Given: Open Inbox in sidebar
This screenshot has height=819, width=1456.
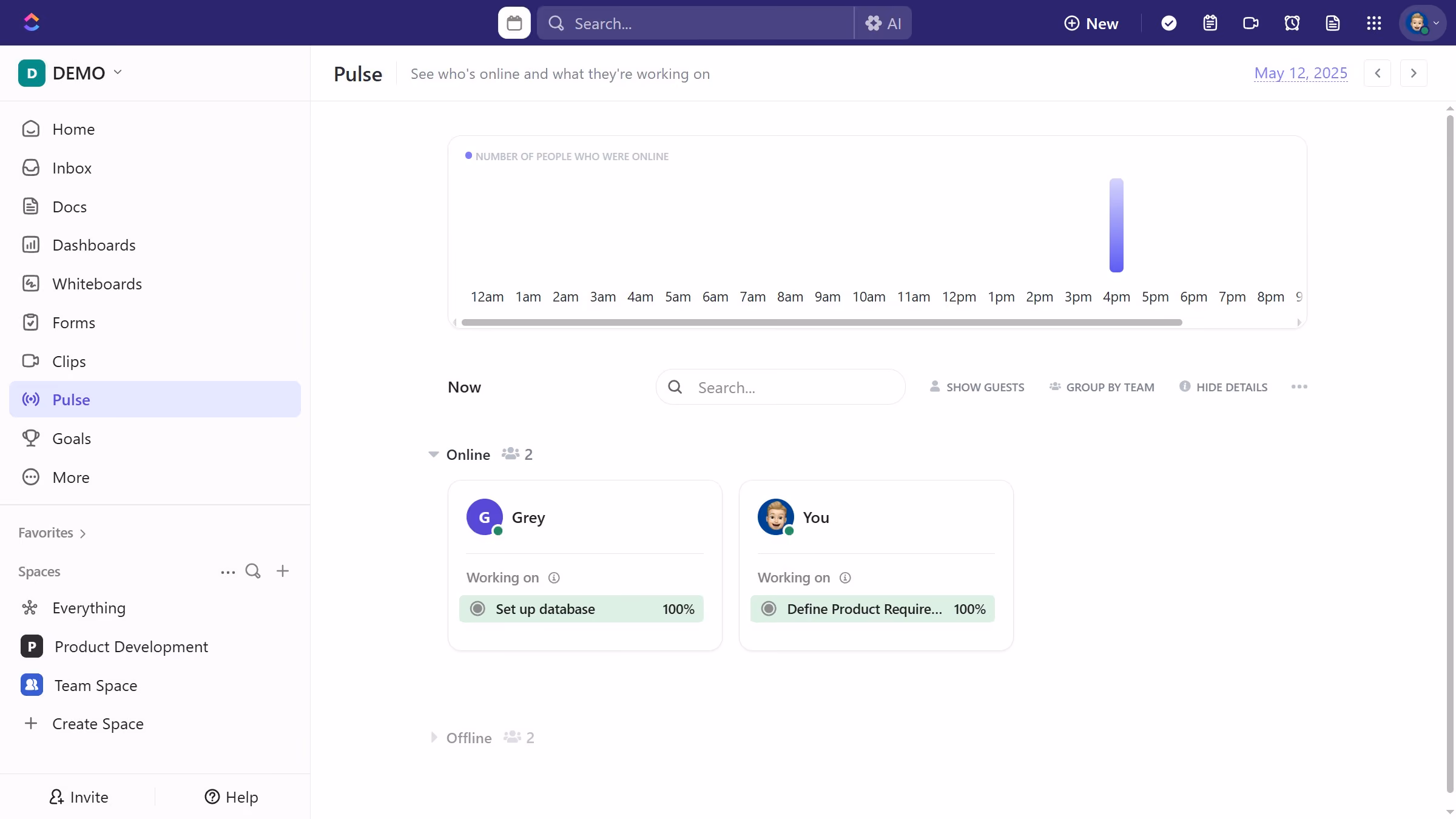Looking at the screenshot, I should point(155,168).
